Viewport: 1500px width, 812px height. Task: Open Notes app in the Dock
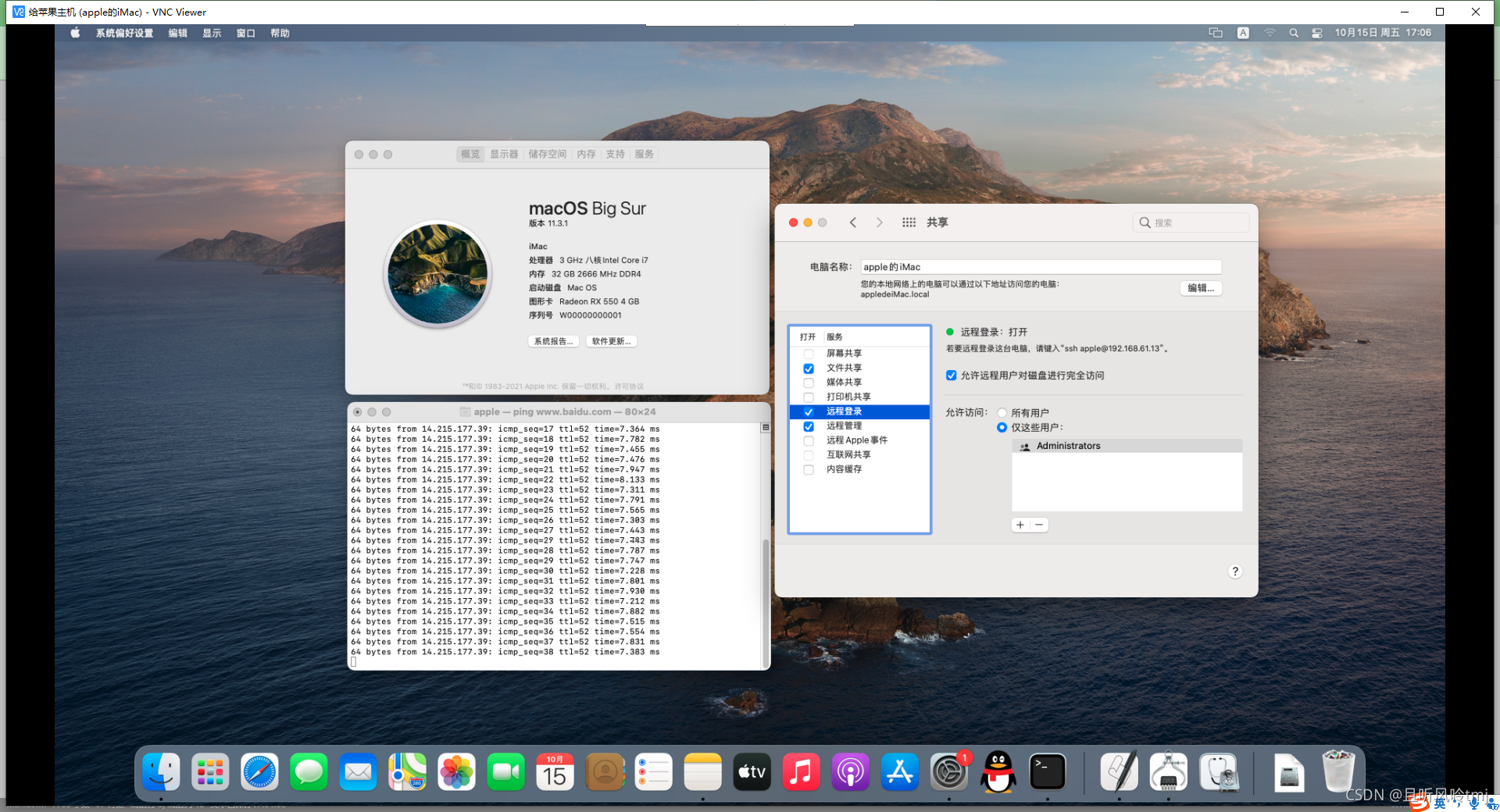click(x=702, y=772)
